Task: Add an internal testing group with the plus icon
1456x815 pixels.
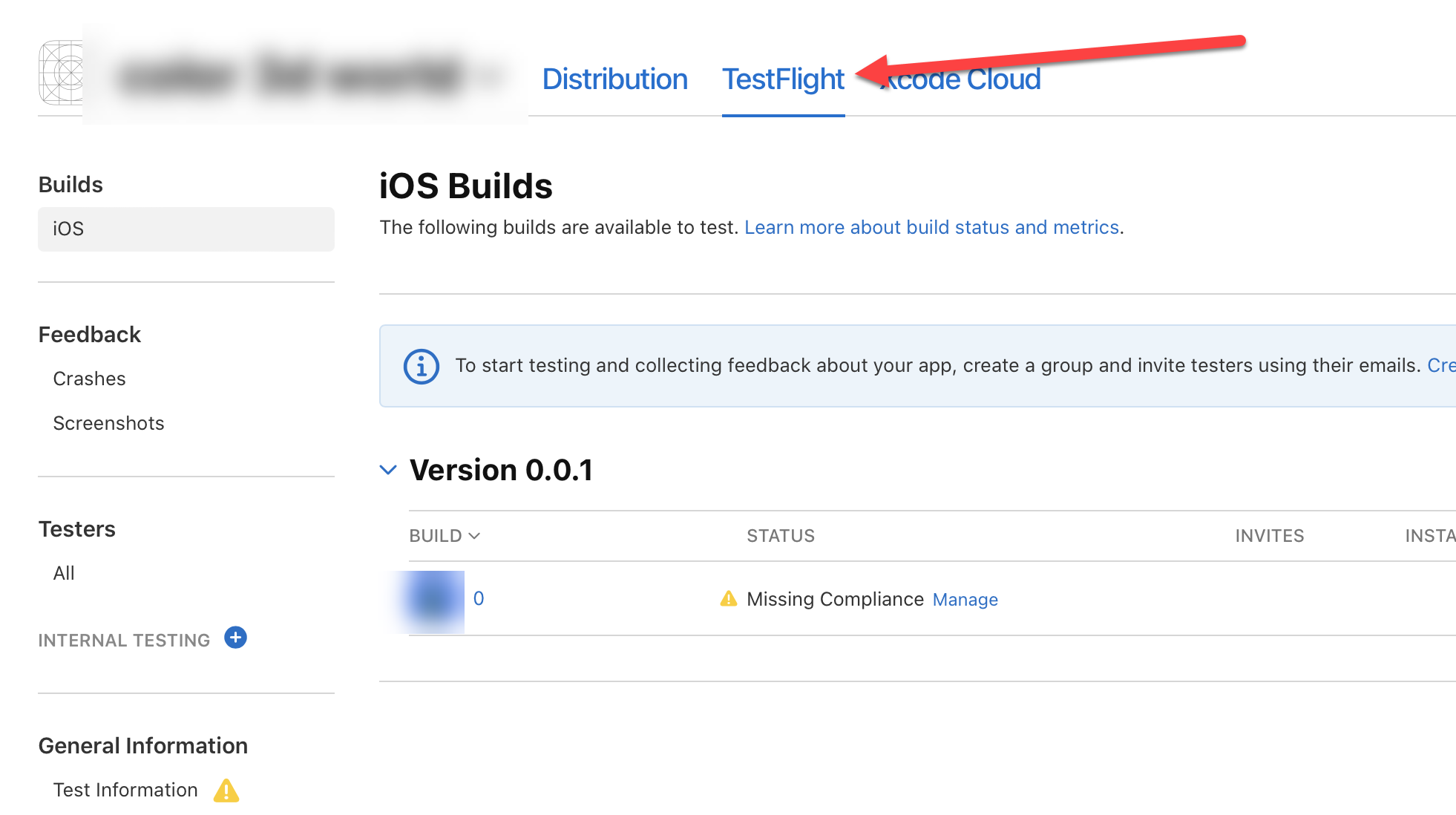Action: pyautogui.click(x=235, y=638)
